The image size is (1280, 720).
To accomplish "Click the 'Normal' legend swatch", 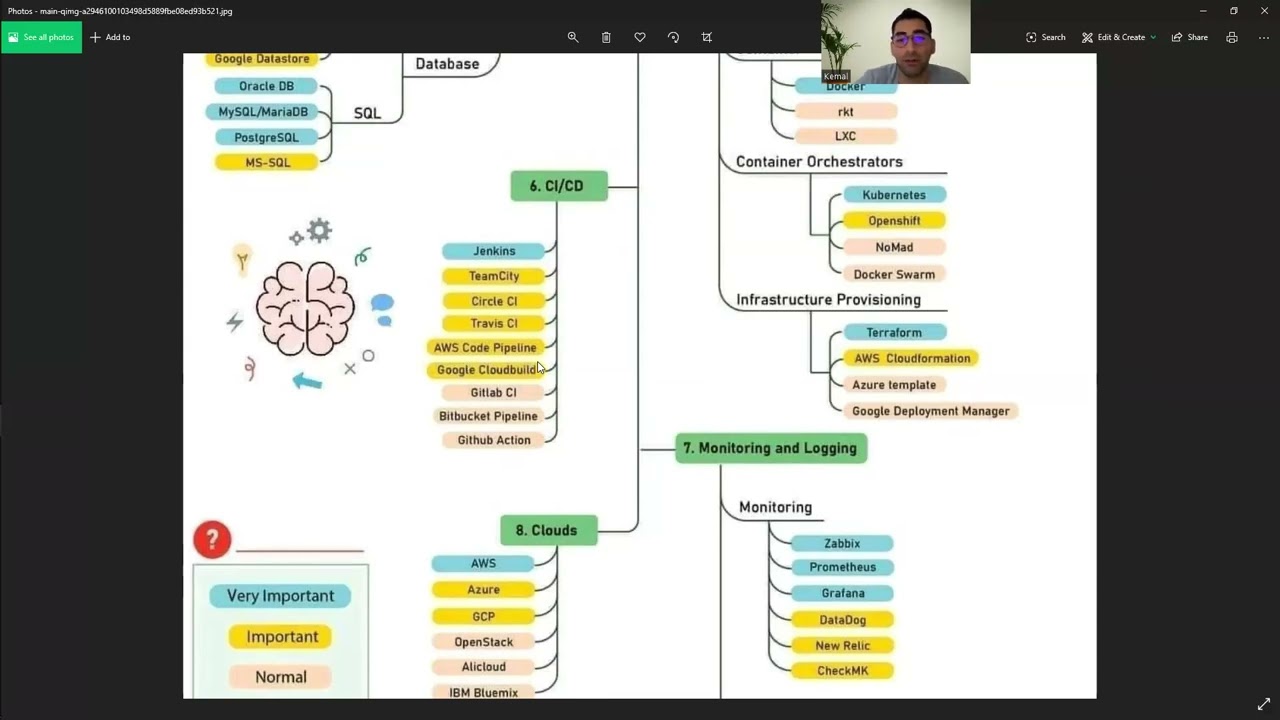I will tap(281, 677).
